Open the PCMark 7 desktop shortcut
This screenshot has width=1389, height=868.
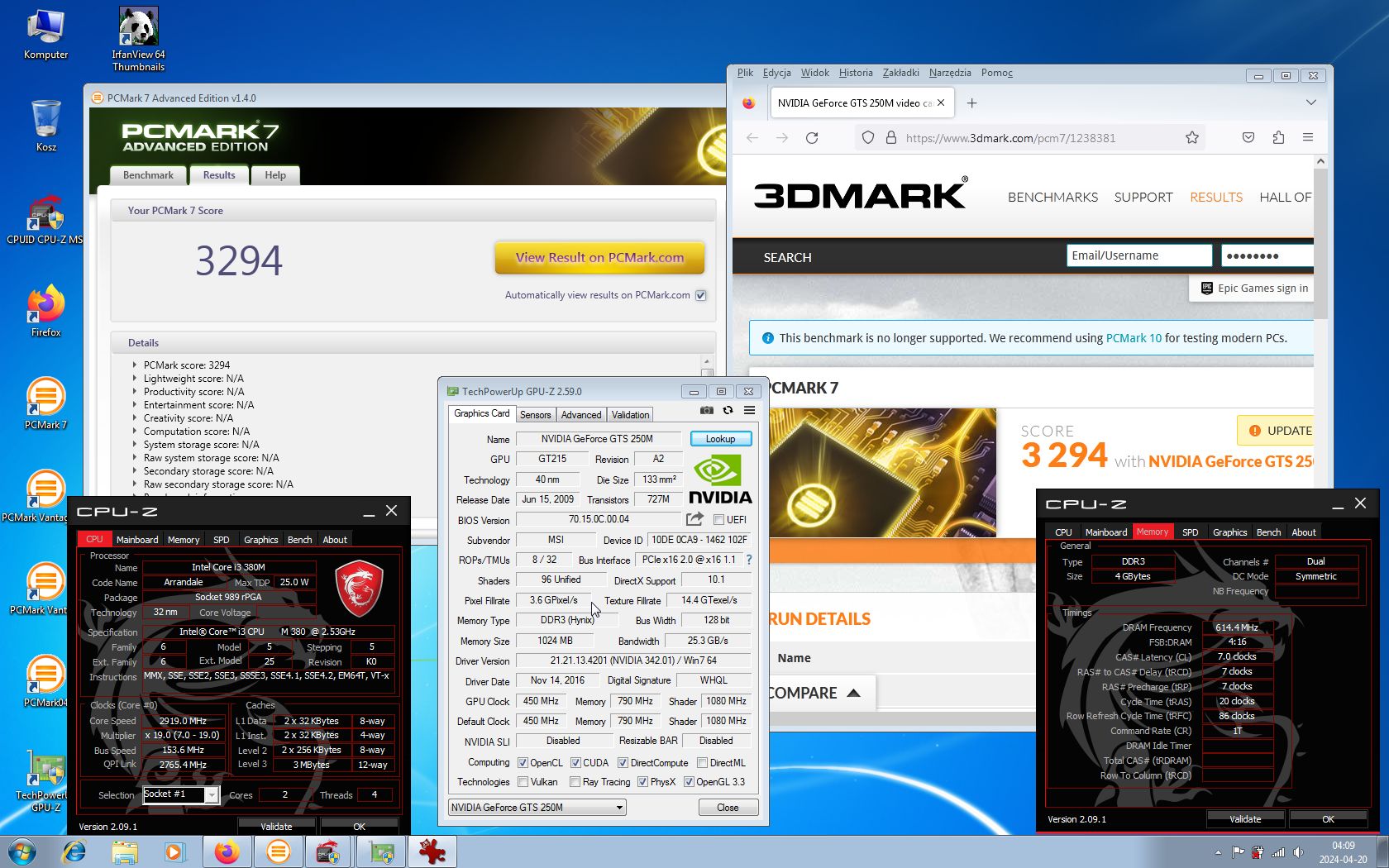pyautogui.click(x=45, y=403)
